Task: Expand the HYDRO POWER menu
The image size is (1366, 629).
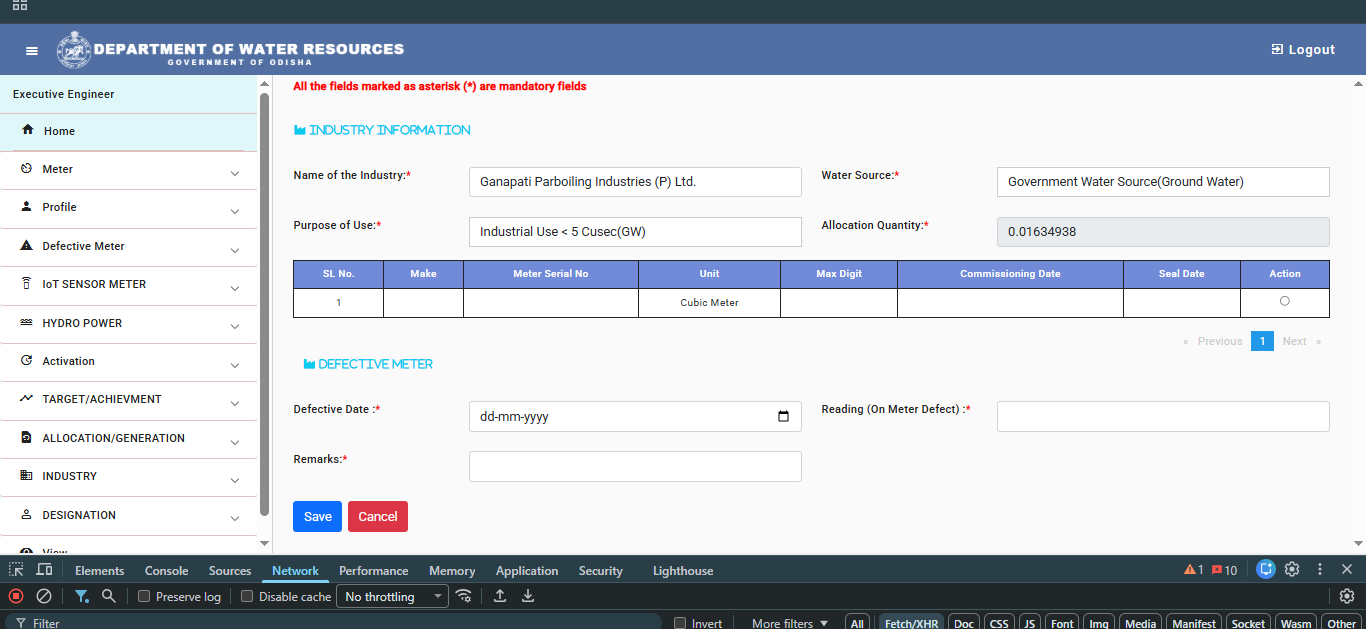Action: click(x=129, y=323)
